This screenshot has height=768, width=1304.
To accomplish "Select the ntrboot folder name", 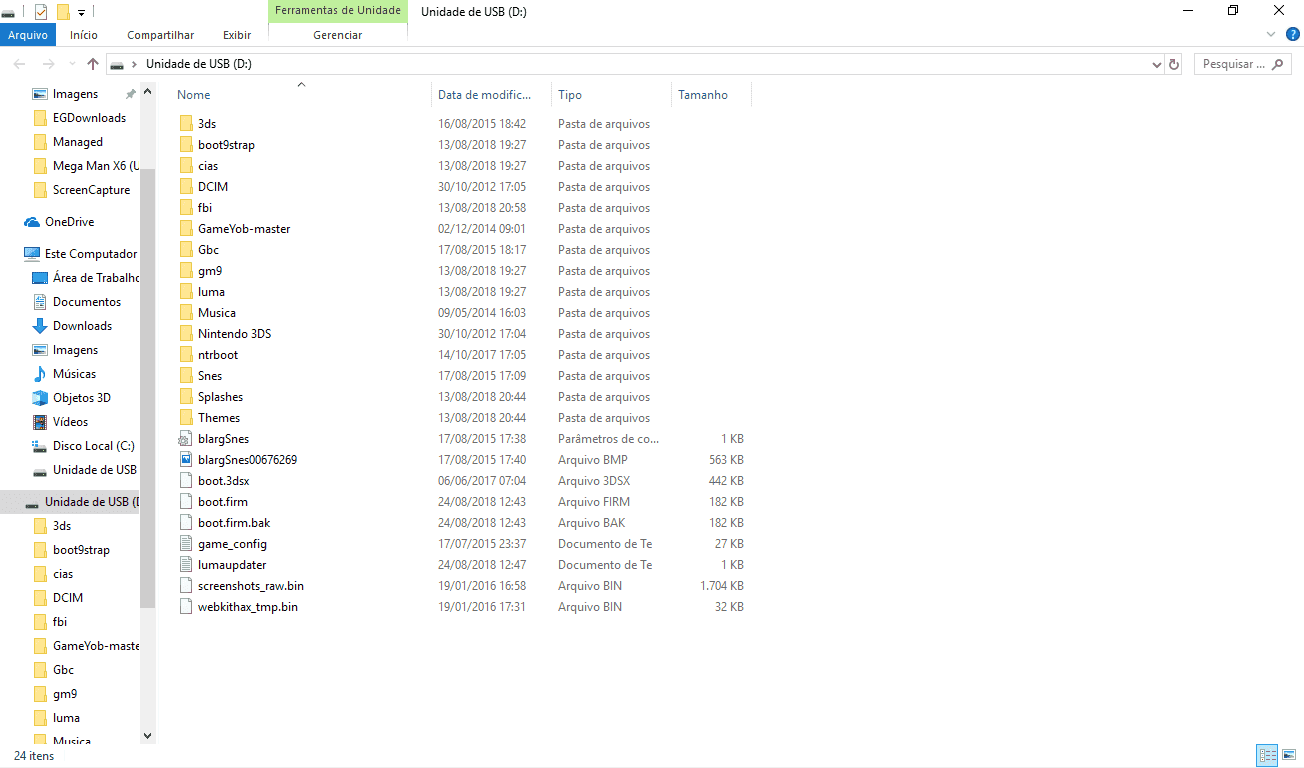I will click(218, 355).
